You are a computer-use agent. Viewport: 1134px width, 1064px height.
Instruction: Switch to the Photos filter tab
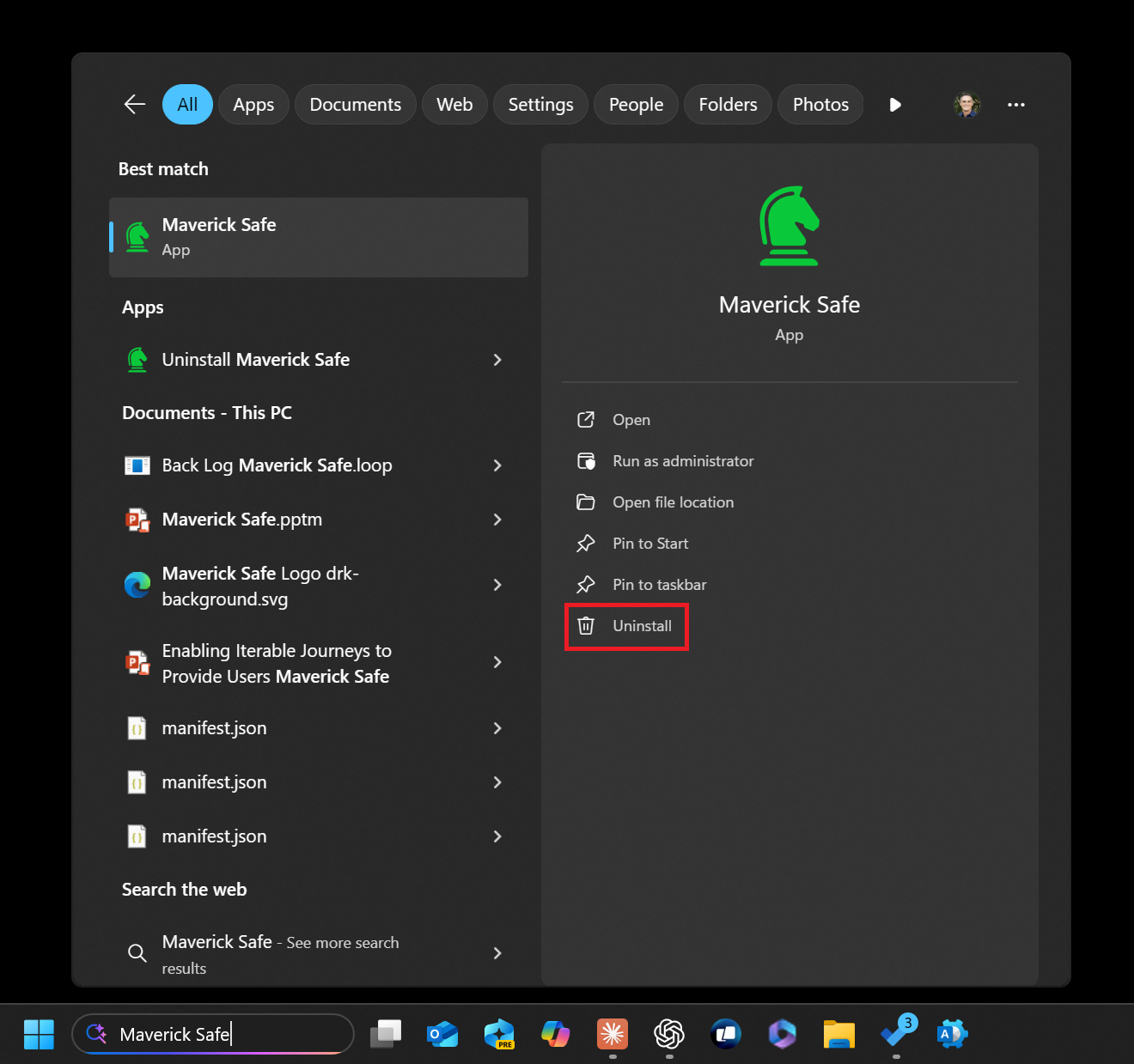click(820, 105)
